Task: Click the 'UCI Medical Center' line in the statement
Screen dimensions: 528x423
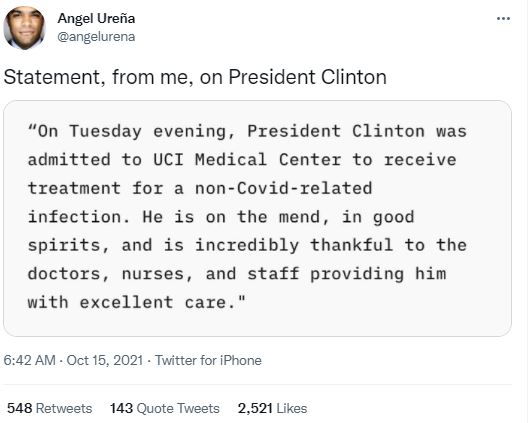Action: point(242,159)
